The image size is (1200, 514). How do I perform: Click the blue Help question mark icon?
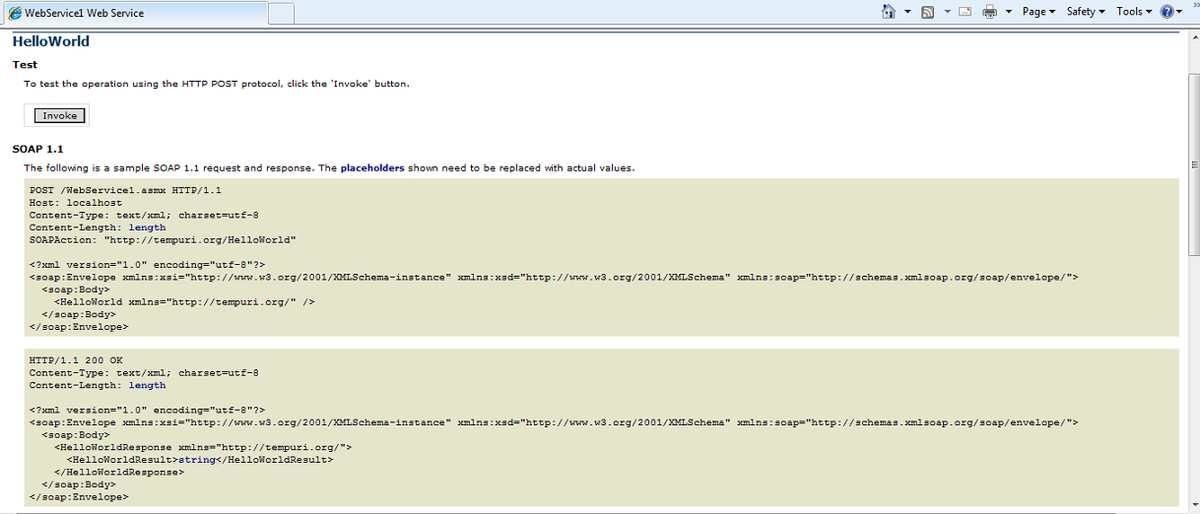click(1165, 12)
